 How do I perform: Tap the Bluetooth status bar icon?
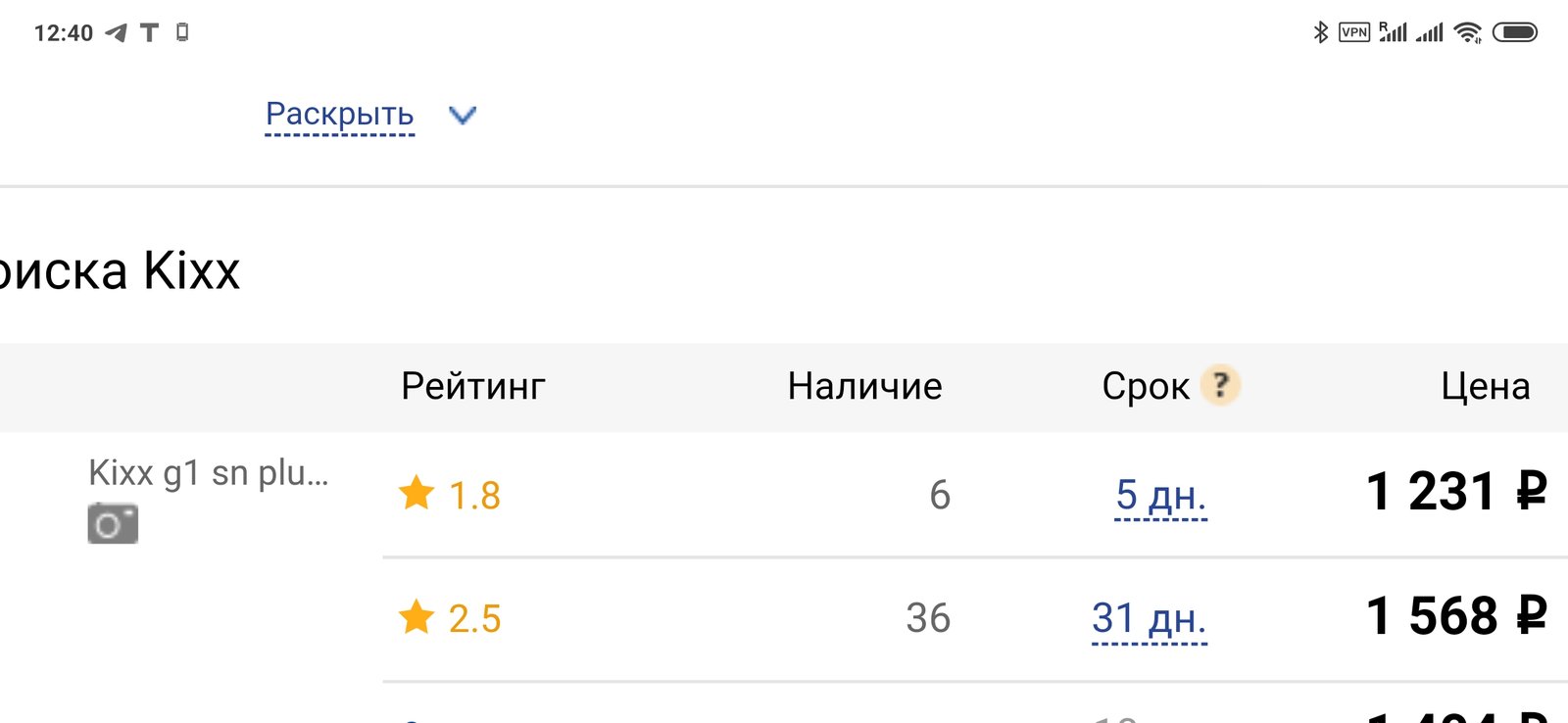click(1320, 32)
